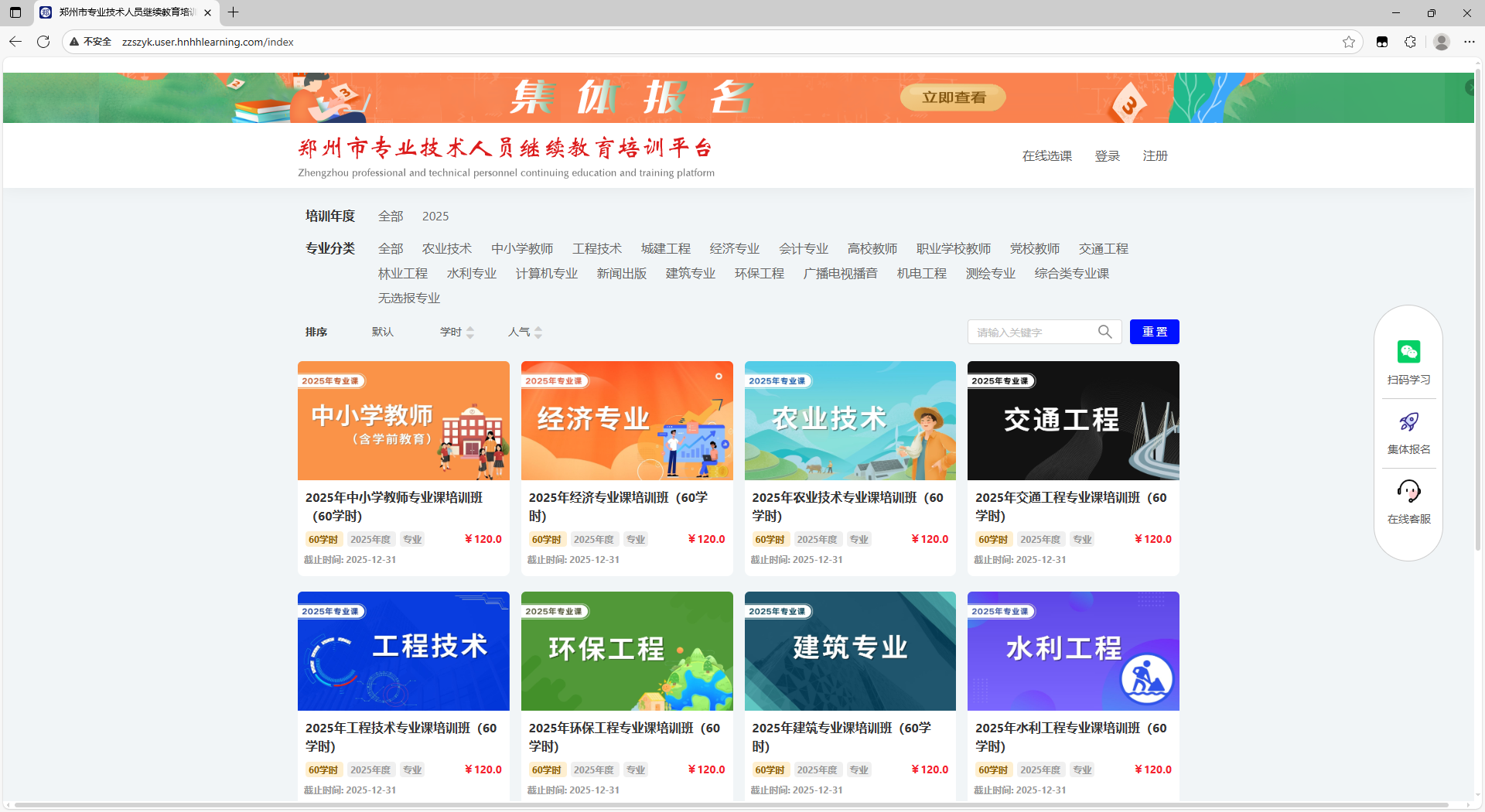Open 交通工程 course thumbnail
Viewport: 1485px width, 812px height.
pyautogui.click(x=1073, y=421)
